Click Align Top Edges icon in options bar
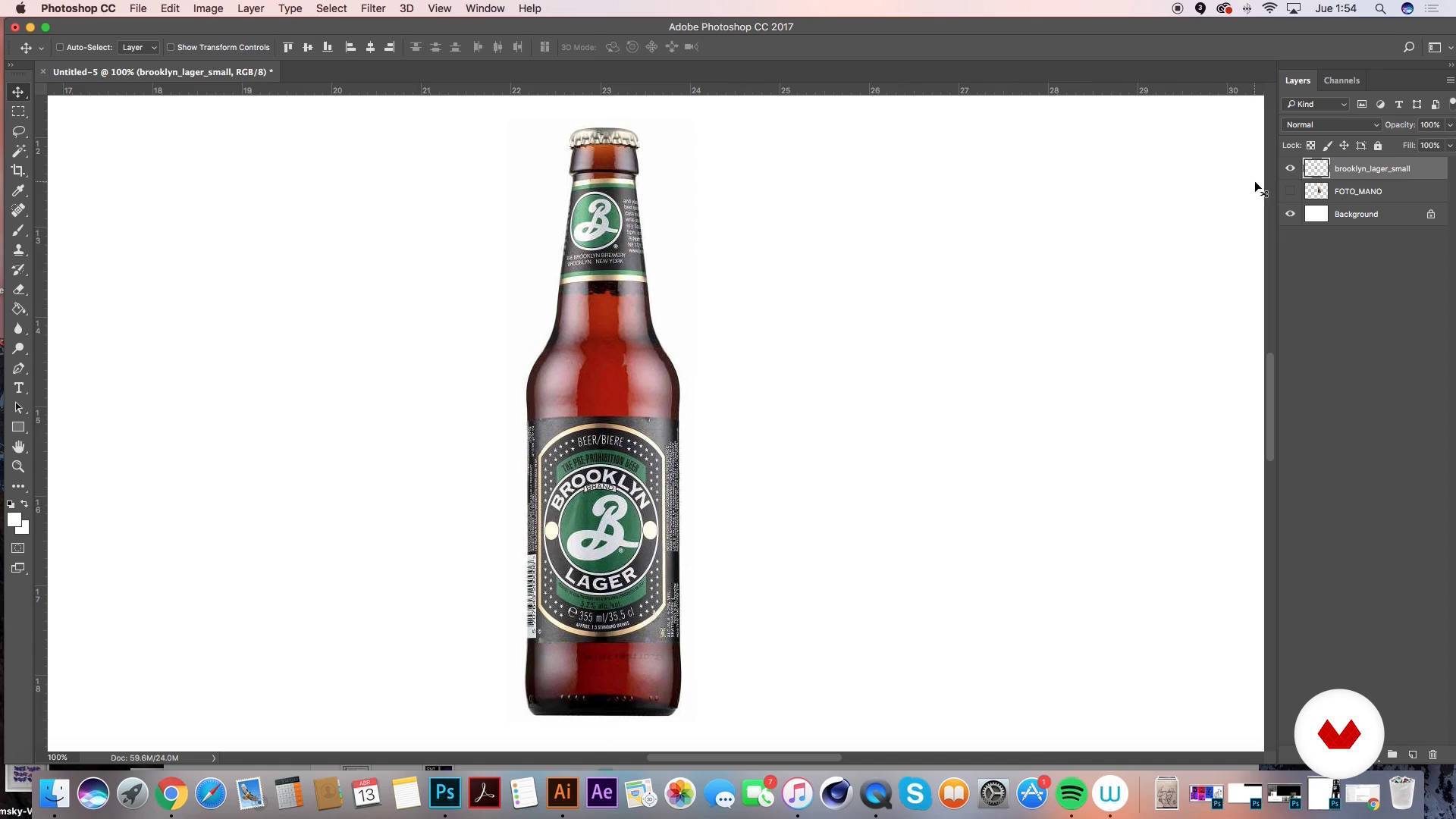Image resolution: width=1456 pixels, height=819 pixels. point(288,47)
